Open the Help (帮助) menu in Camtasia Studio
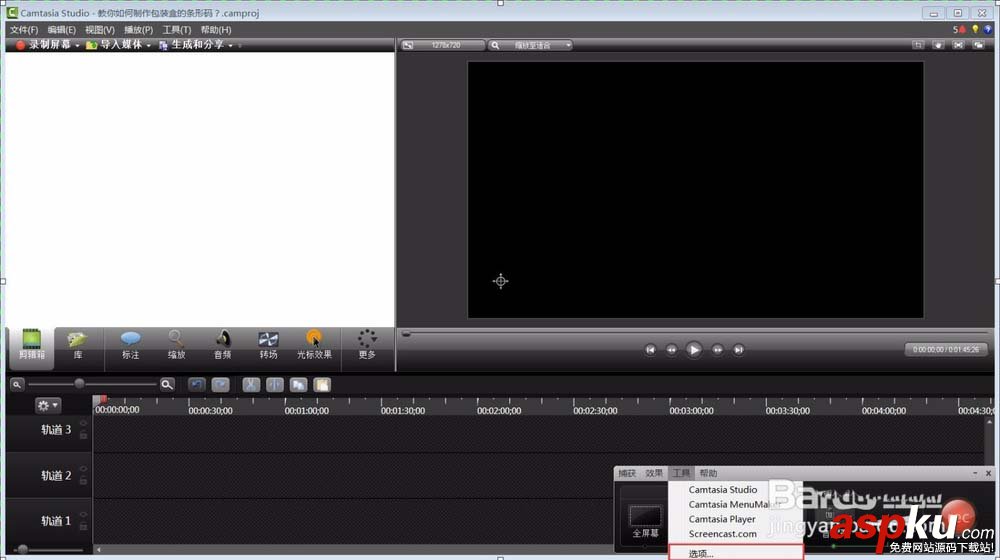This screenshot has width=1000, height=560. (216, 30)
